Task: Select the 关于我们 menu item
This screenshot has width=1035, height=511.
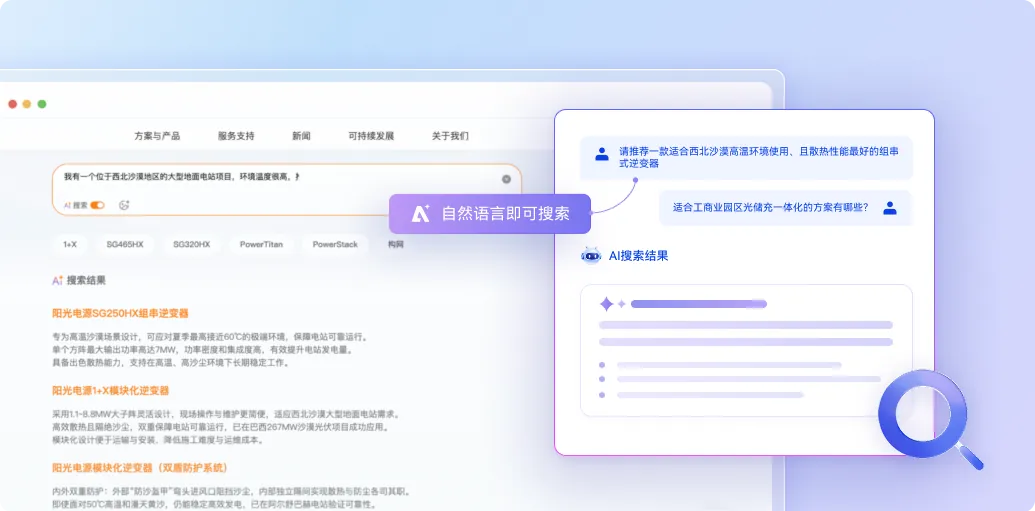Action: (x=450, y=136)
